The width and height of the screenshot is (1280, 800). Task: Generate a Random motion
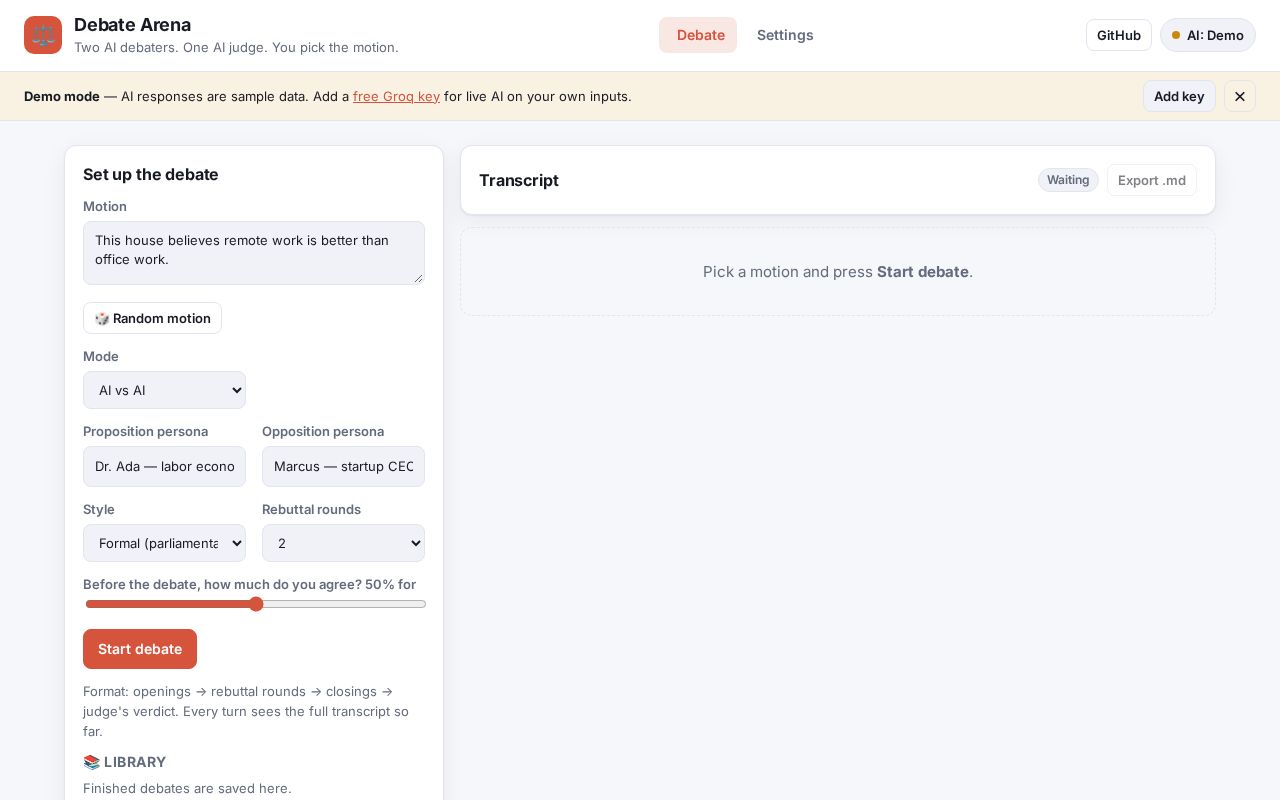[x=152, y=318]
